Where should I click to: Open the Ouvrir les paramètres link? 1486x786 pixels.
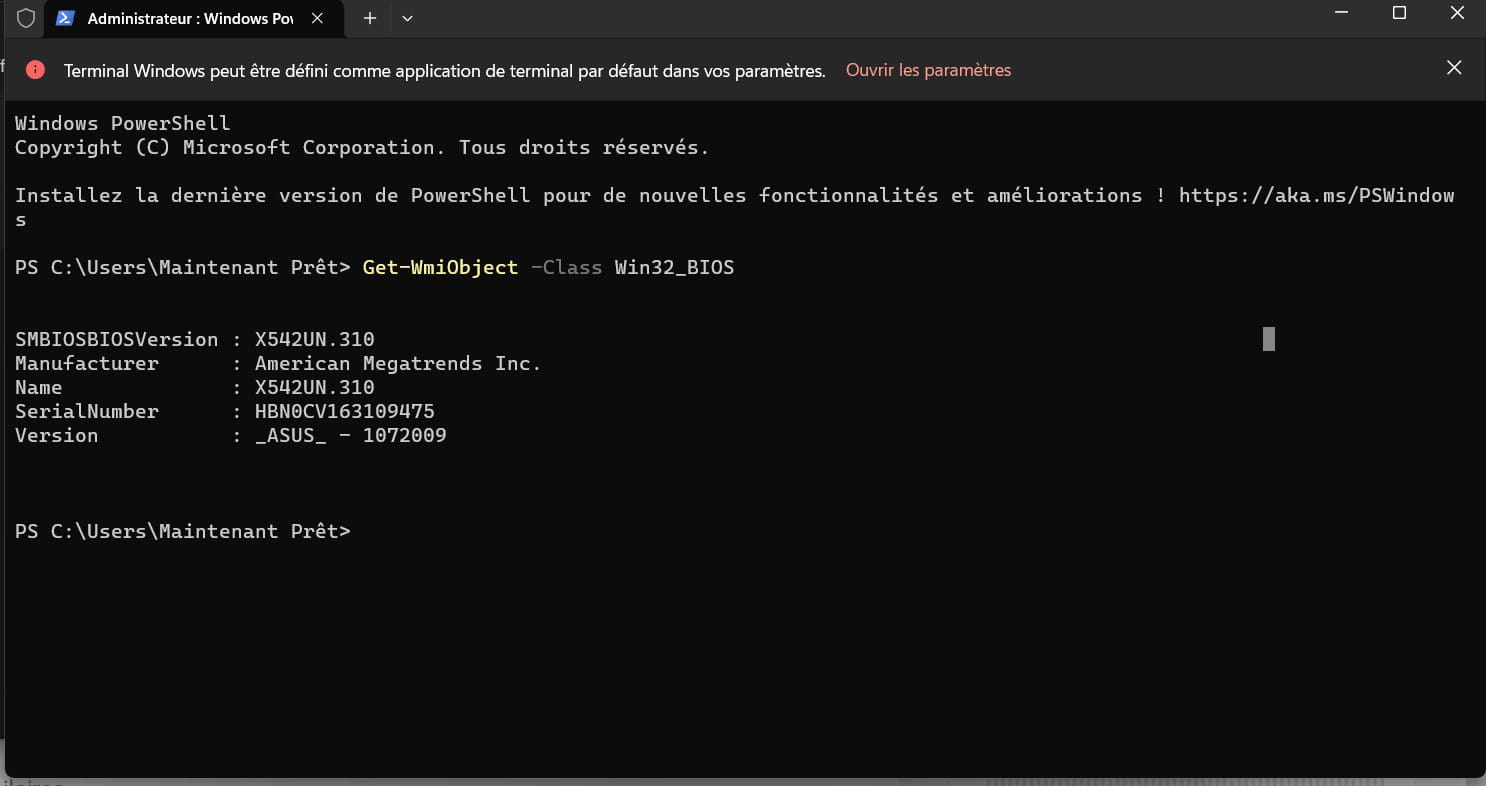928,70
